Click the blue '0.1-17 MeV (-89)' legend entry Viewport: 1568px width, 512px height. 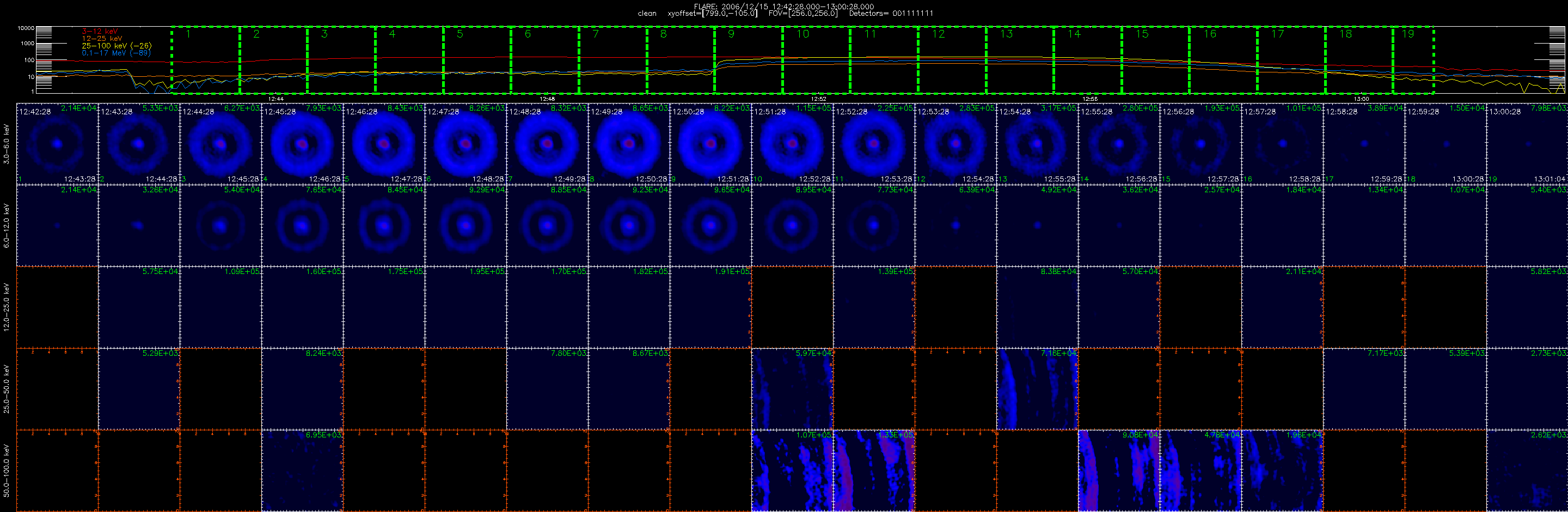point(117,53)
